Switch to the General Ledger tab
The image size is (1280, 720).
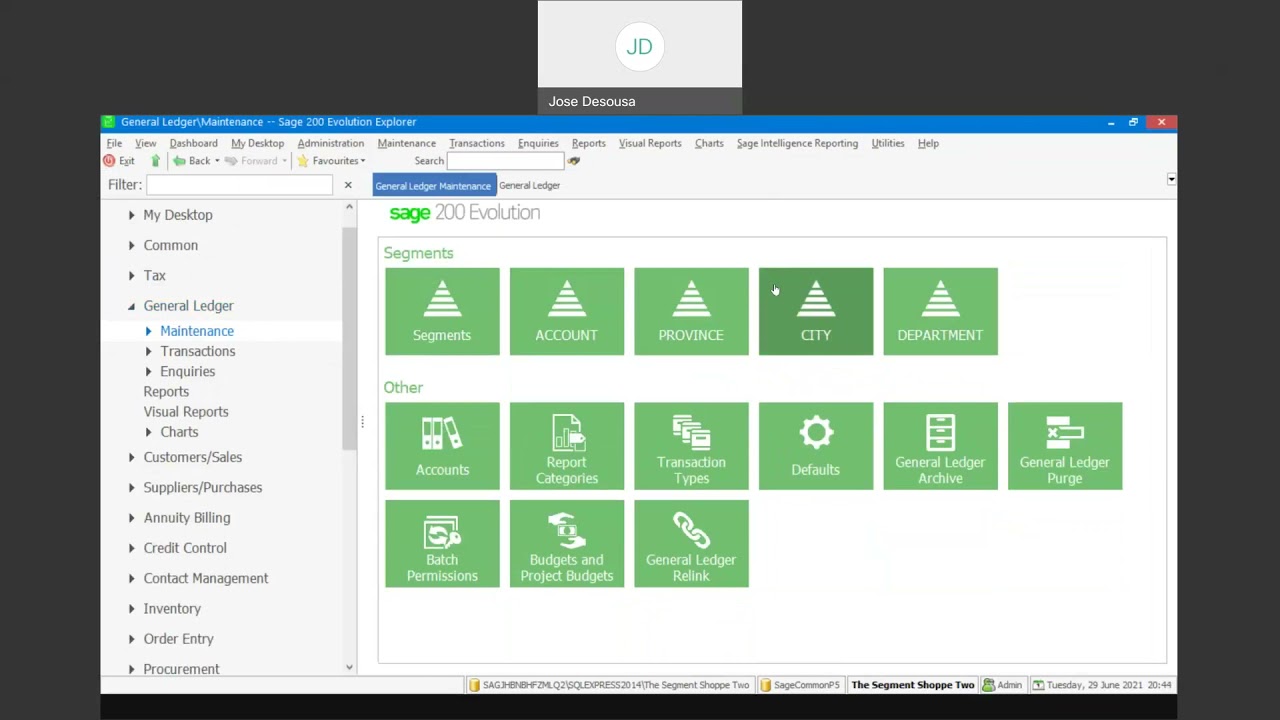[x=530, y=185]
